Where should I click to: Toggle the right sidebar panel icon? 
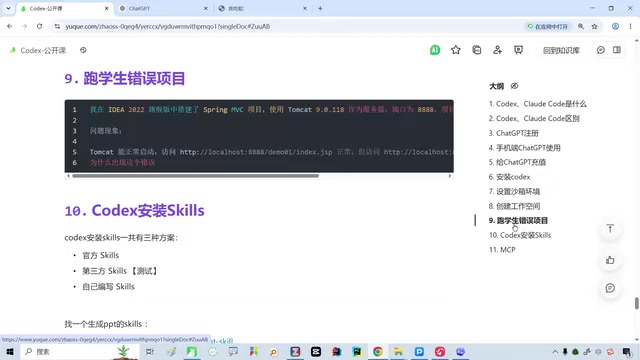[x=617, y=50]
